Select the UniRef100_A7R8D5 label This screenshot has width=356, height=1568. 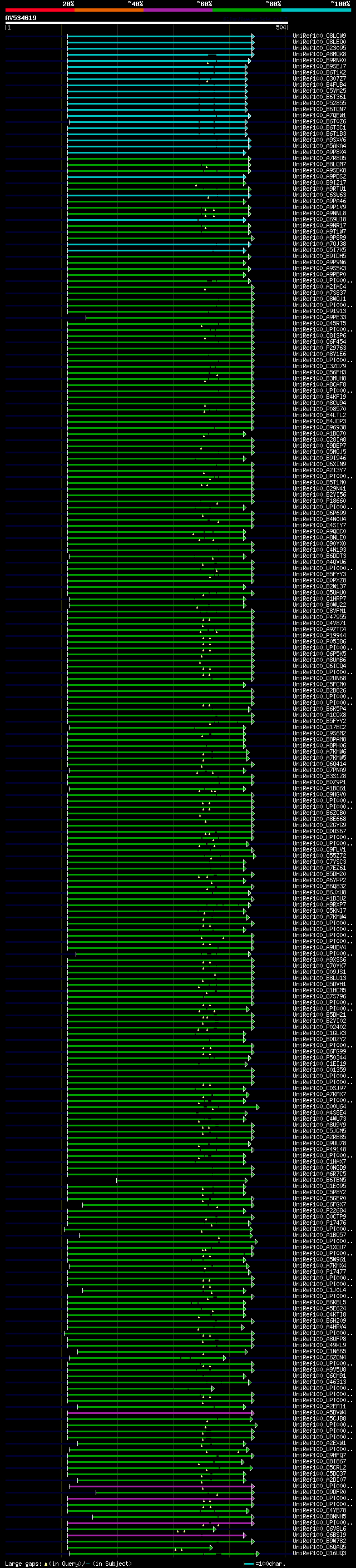[x=319, y=159]
